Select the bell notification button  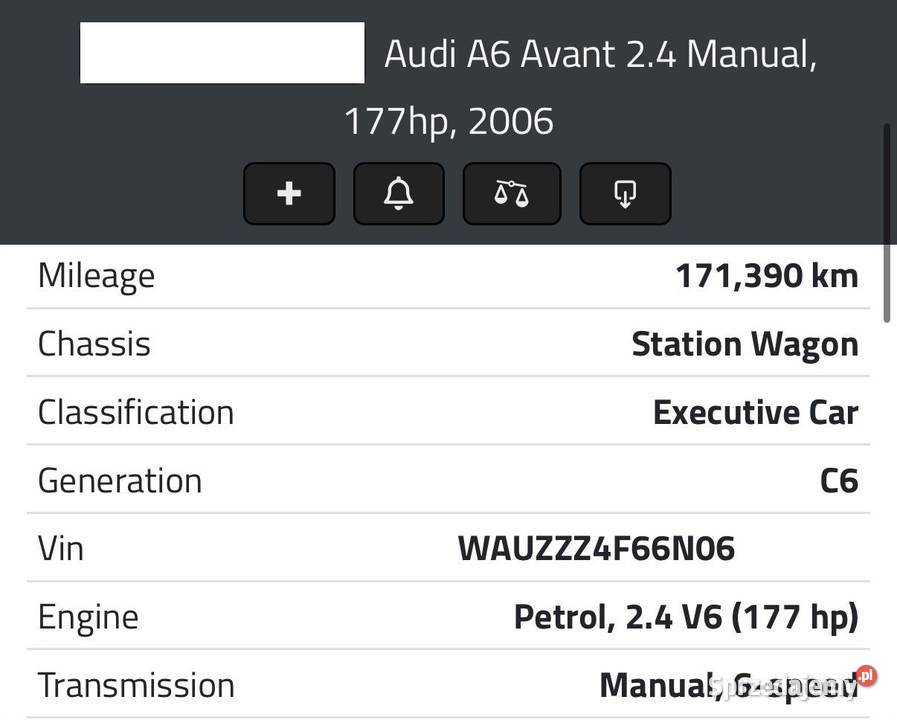(397, 193)
